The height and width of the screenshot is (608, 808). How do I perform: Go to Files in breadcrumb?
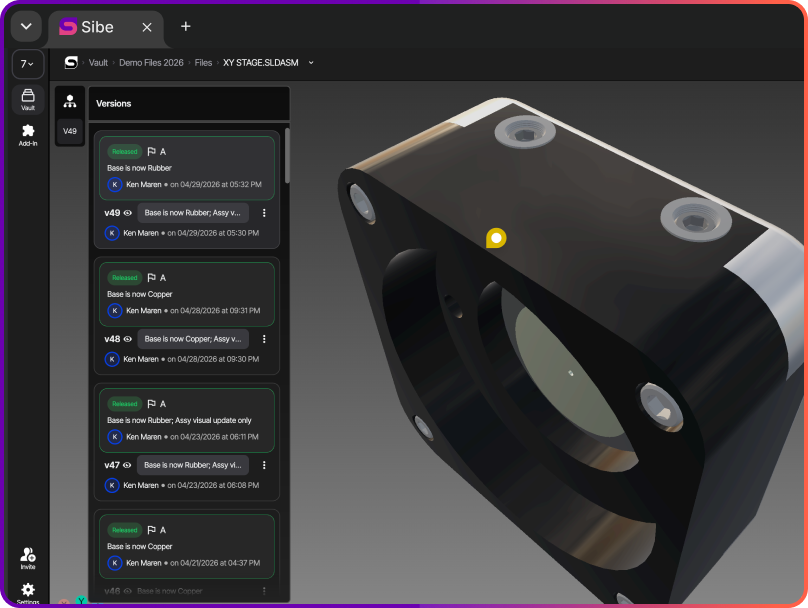coord(203,63)
